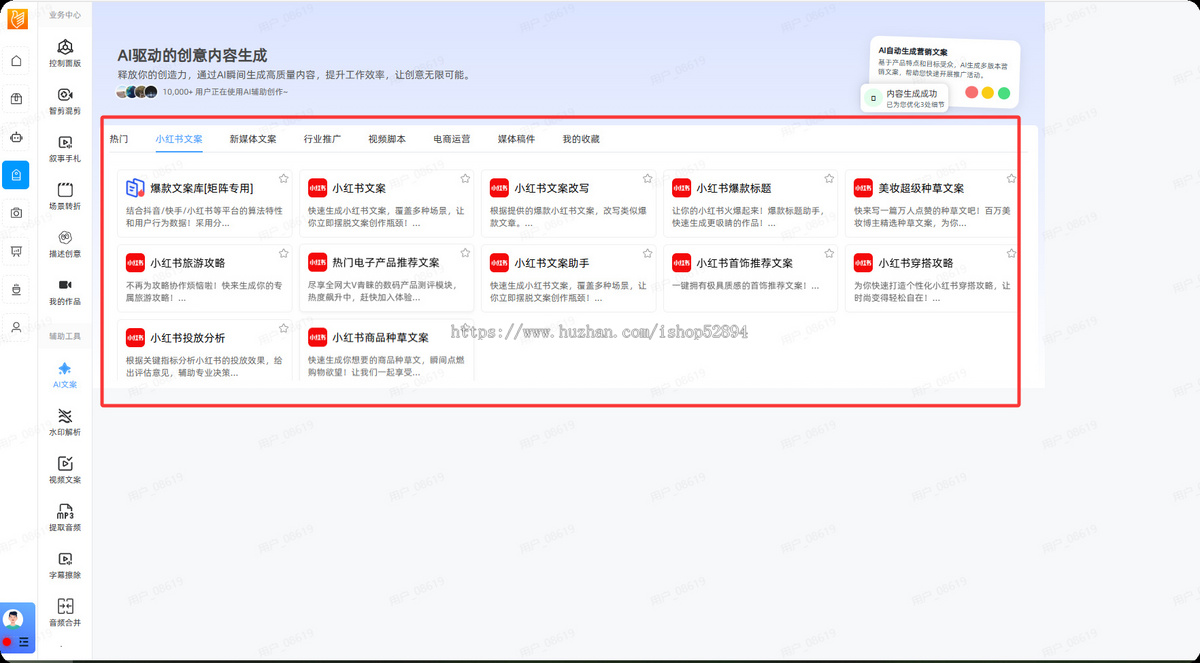The width and height of the screenshot is (1200, 663).
Task: Open the home icon in the left rail
Action: coord(16,61)
